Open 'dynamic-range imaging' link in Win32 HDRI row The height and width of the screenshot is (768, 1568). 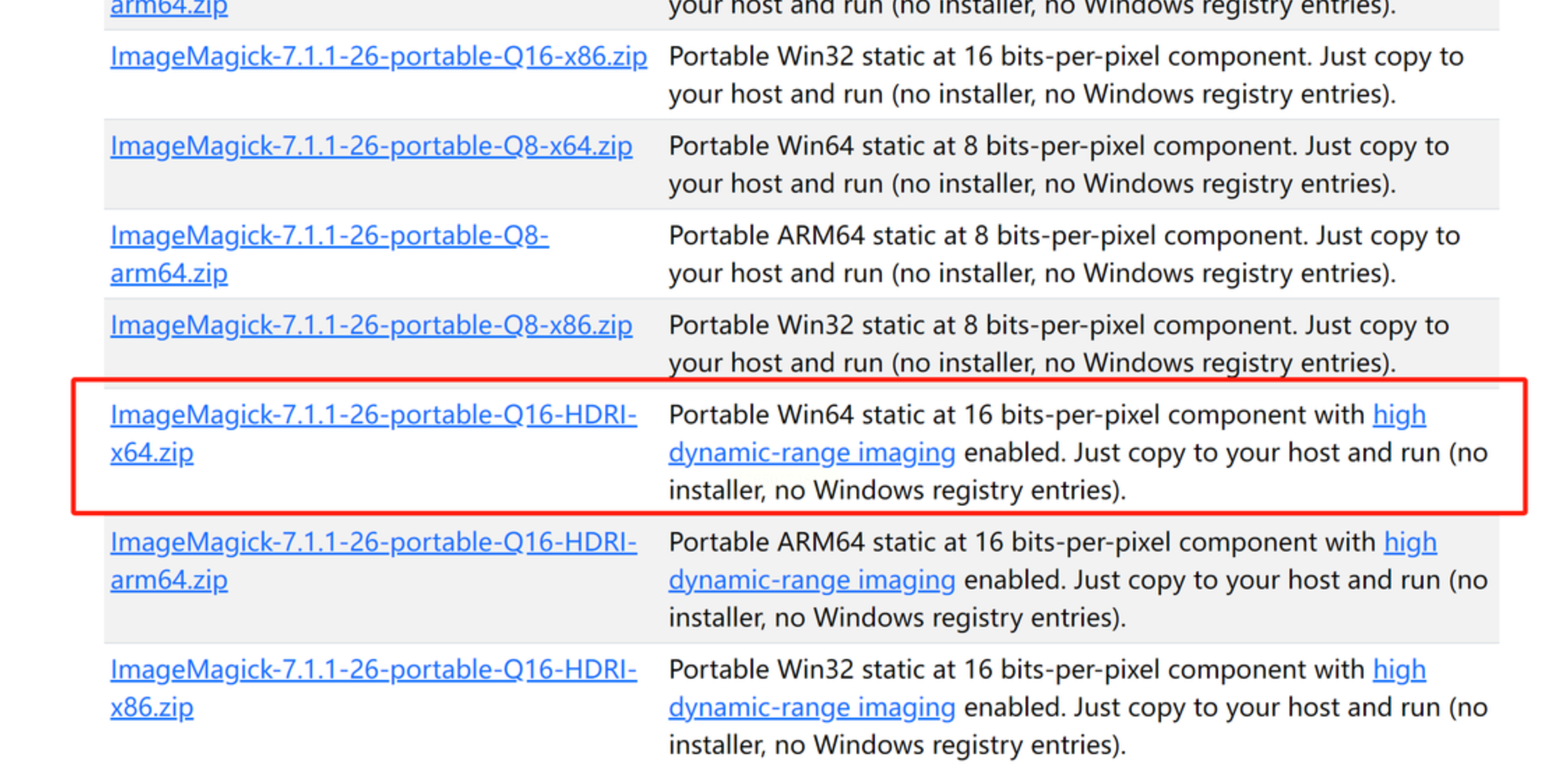pyautogui.click(x=811, y=708)
